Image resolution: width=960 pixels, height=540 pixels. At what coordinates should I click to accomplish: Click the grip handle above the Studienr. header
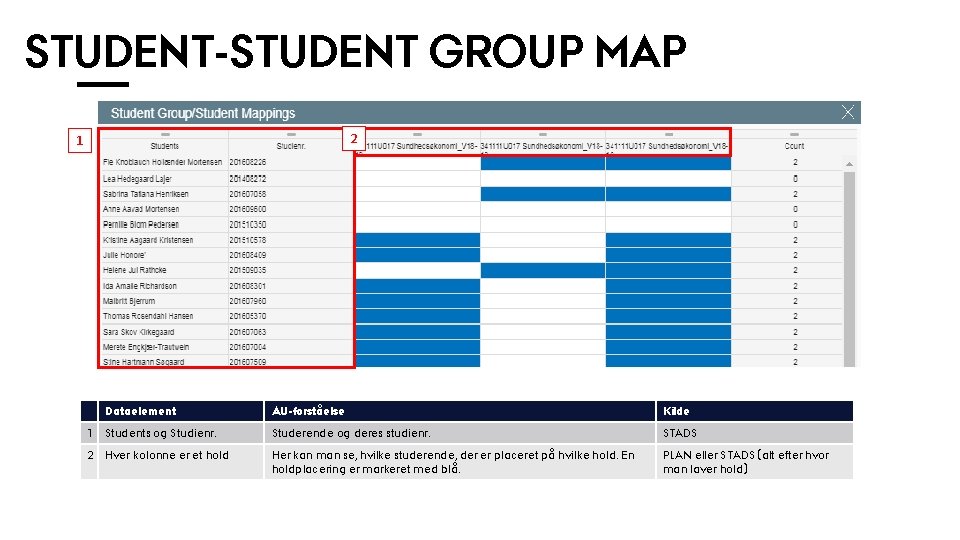[291, 134]
